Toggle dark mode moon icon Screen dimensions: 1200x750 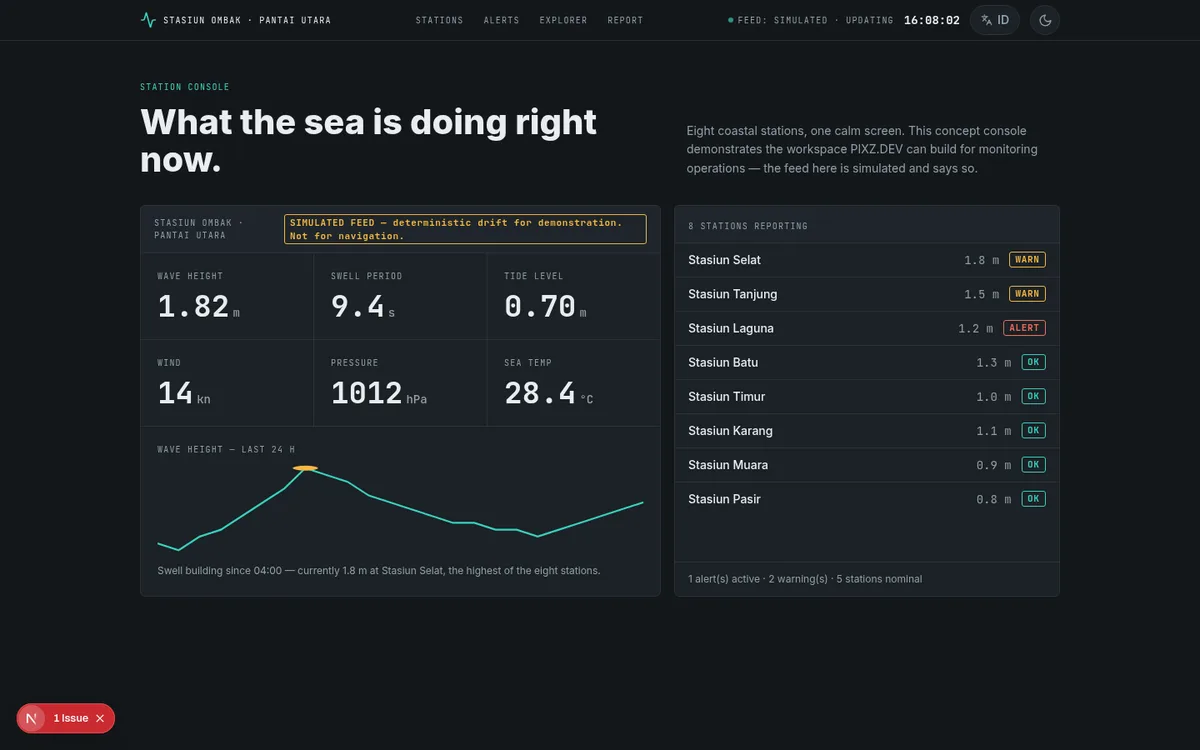1045,20
